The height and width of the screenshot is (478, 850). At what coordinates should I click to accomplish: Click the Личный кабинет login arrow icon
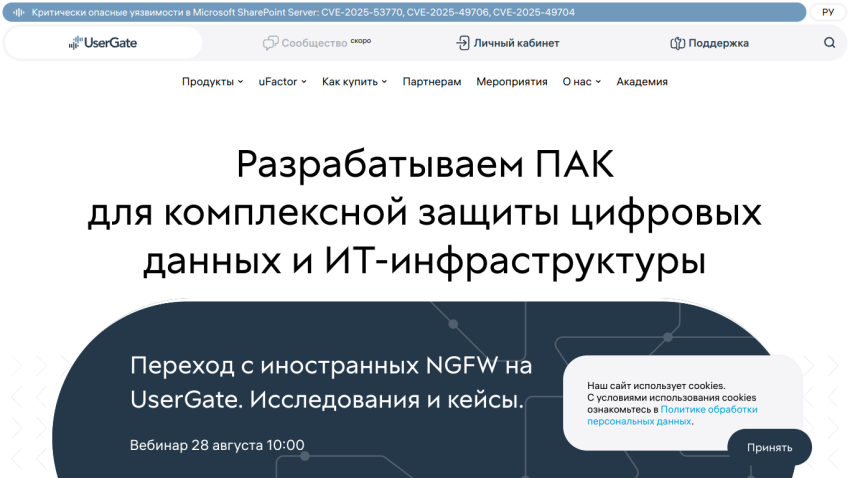click(x=462, y=43)
